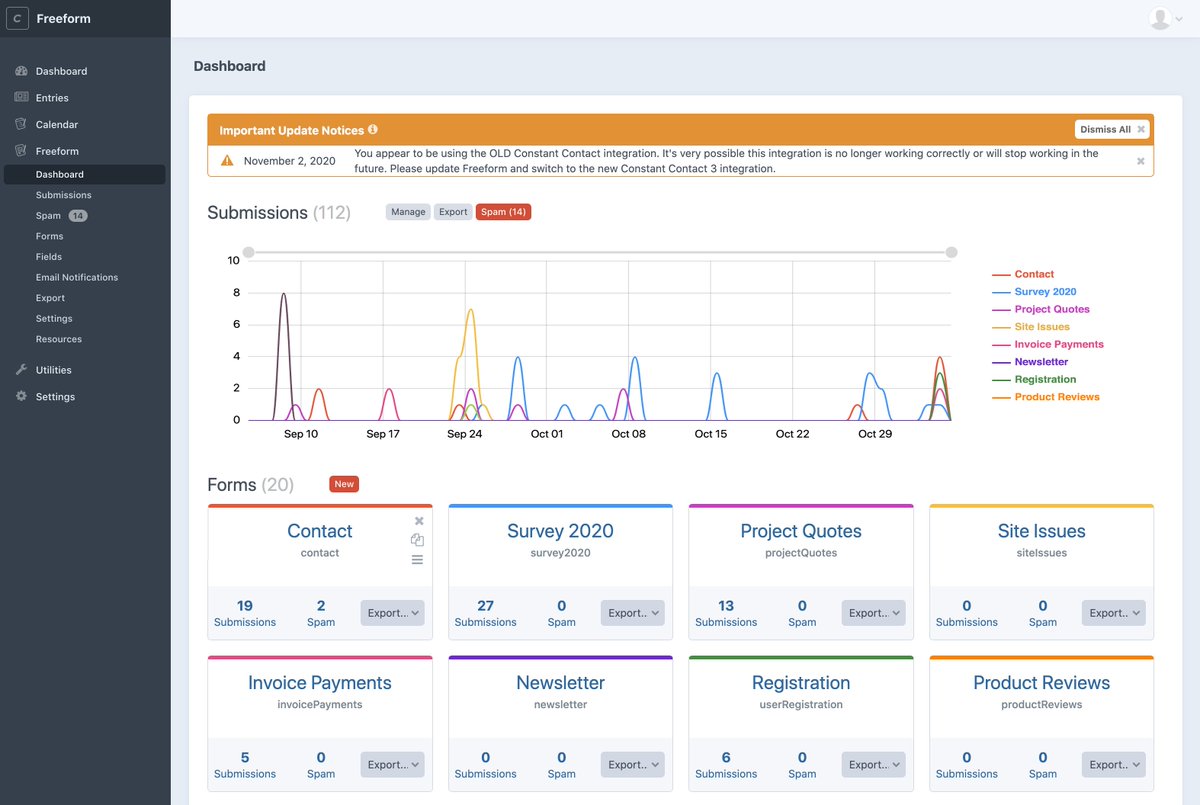Open Export dropdown on Survey 2020 card

click(633, 613)
